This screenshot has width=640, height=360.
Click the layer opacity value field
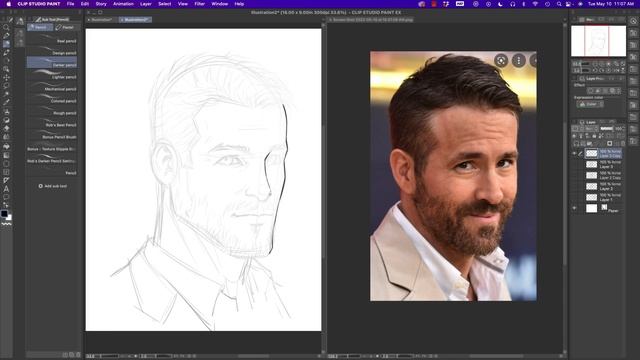coord(619,129)
